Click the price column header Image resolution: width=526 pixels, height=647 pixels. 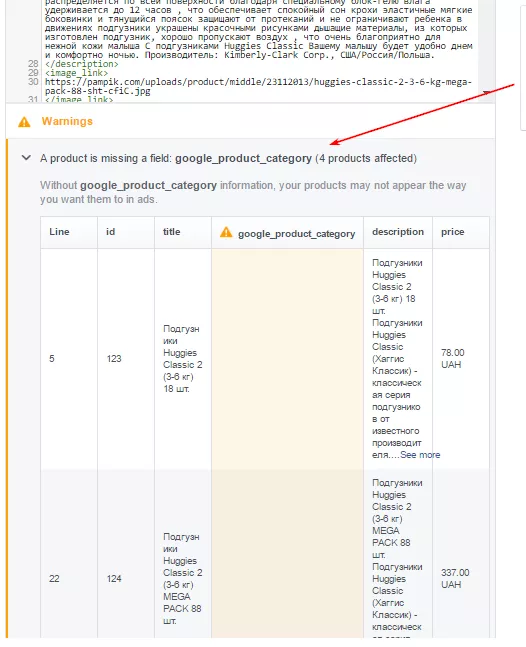461,232
